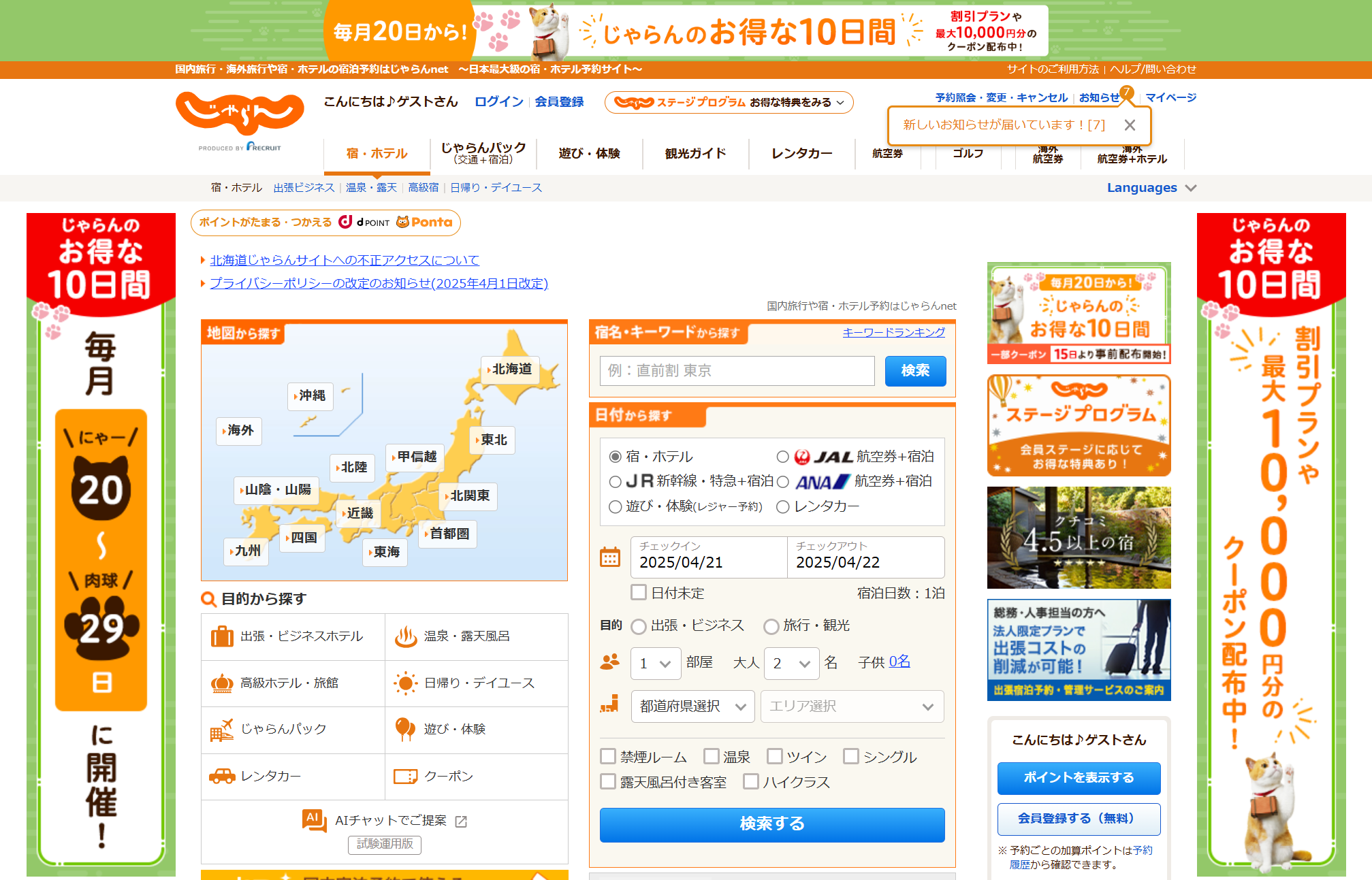The image size is (1372, 880).
Task: Click the blue 検索 keyword button
Action: pyautogui.click(x=915, y=371)
